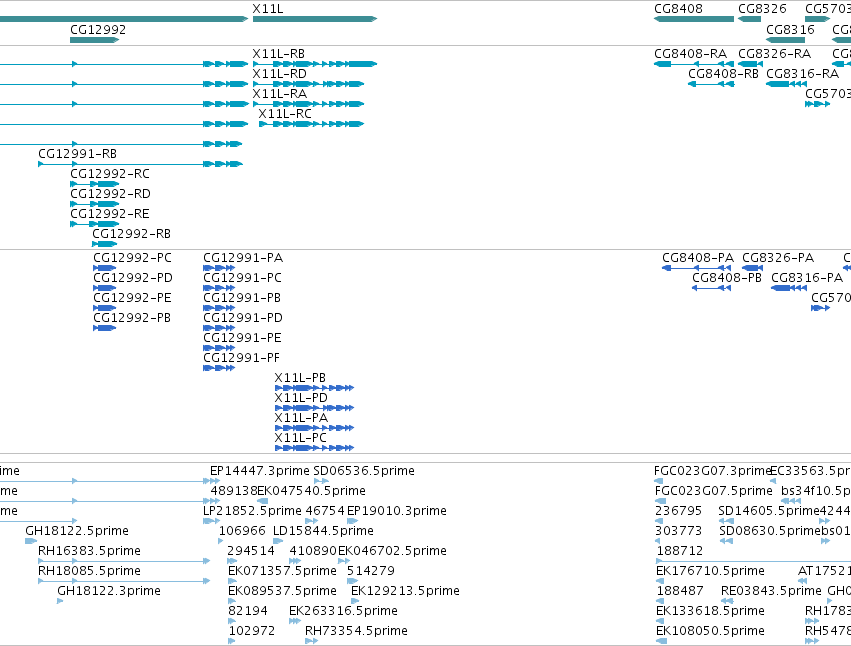Open the CG12992-RD transcript label
The width and height of the screenshot is (851, 646).
[110, 194]
